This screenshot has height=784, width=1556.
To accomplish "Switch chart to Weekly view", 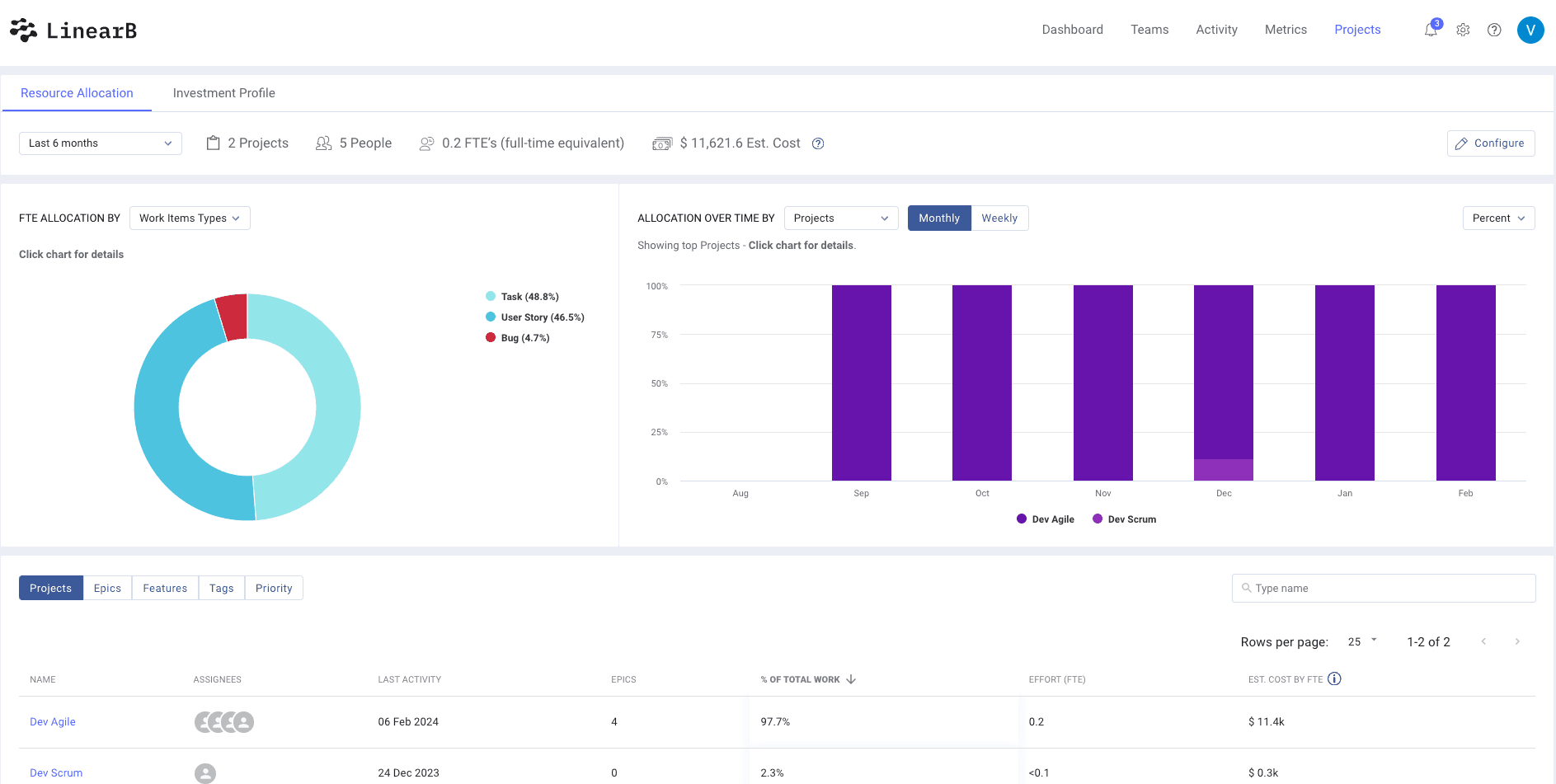I will [x=999, y=218].
